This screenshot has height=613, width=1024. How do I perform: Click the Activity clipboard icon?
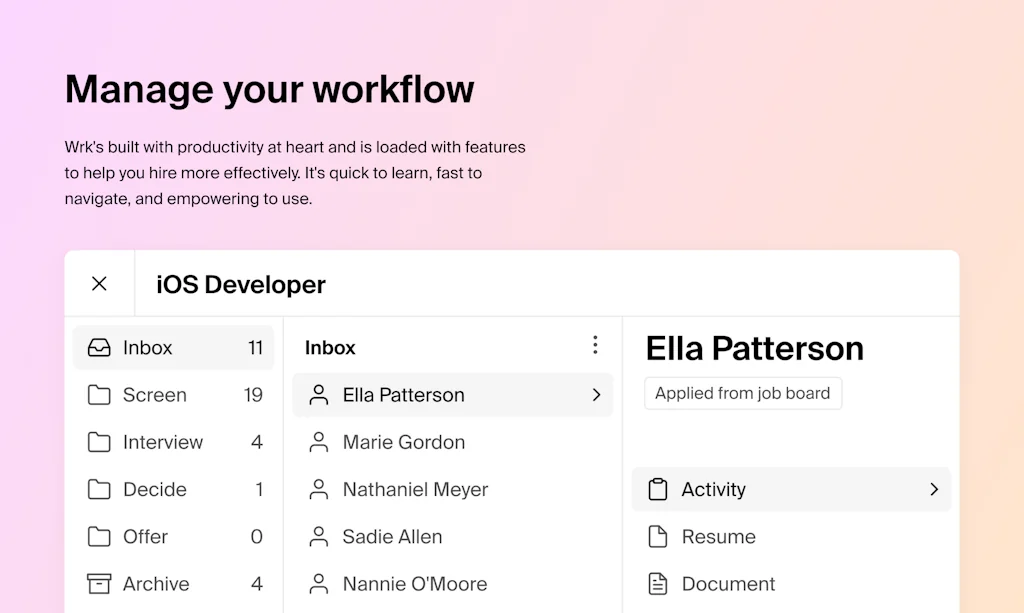click(657, 489)
